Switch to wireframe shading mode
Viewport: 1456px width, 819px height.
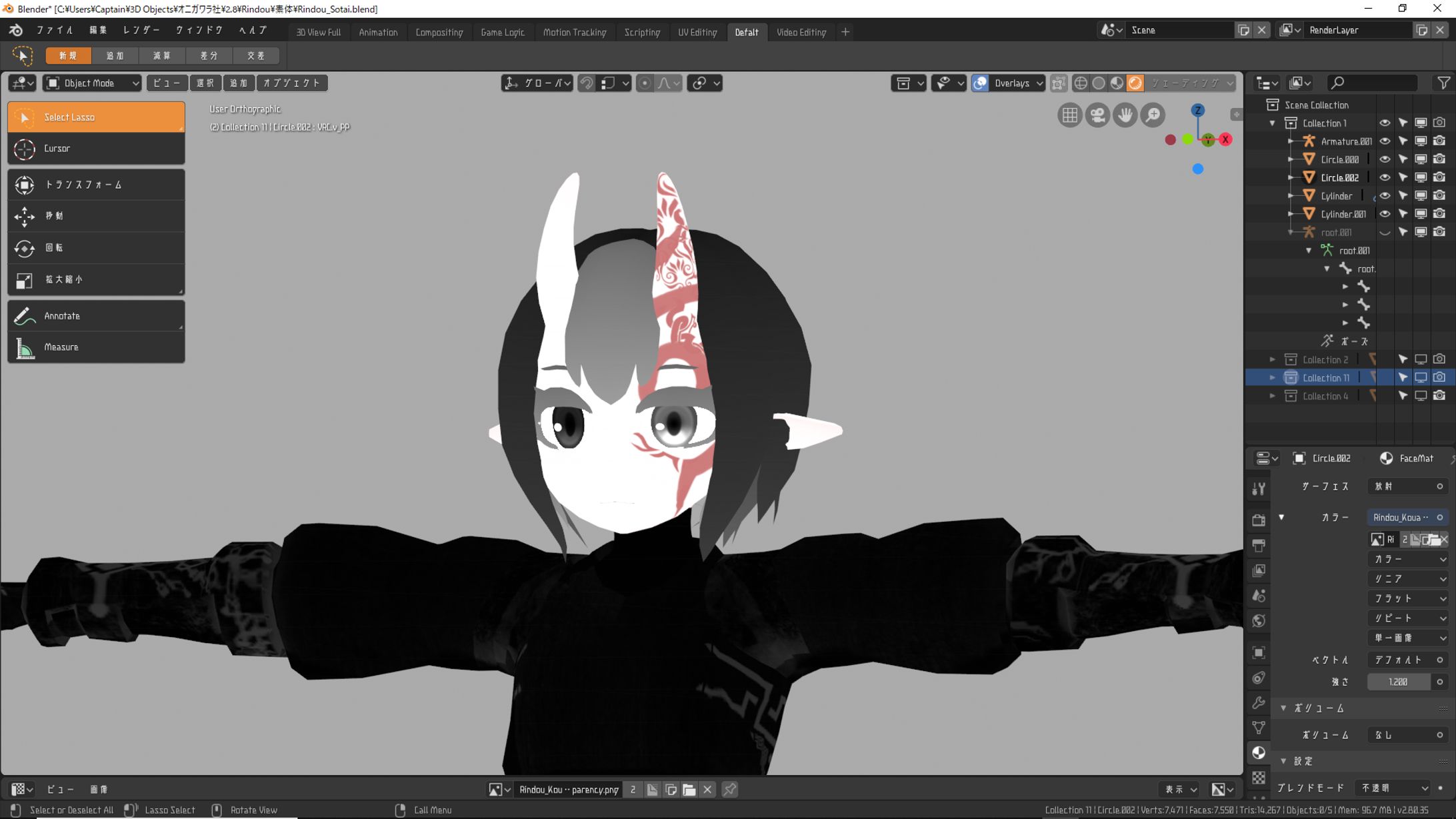pyautogui.click(x=1081, y=83)
